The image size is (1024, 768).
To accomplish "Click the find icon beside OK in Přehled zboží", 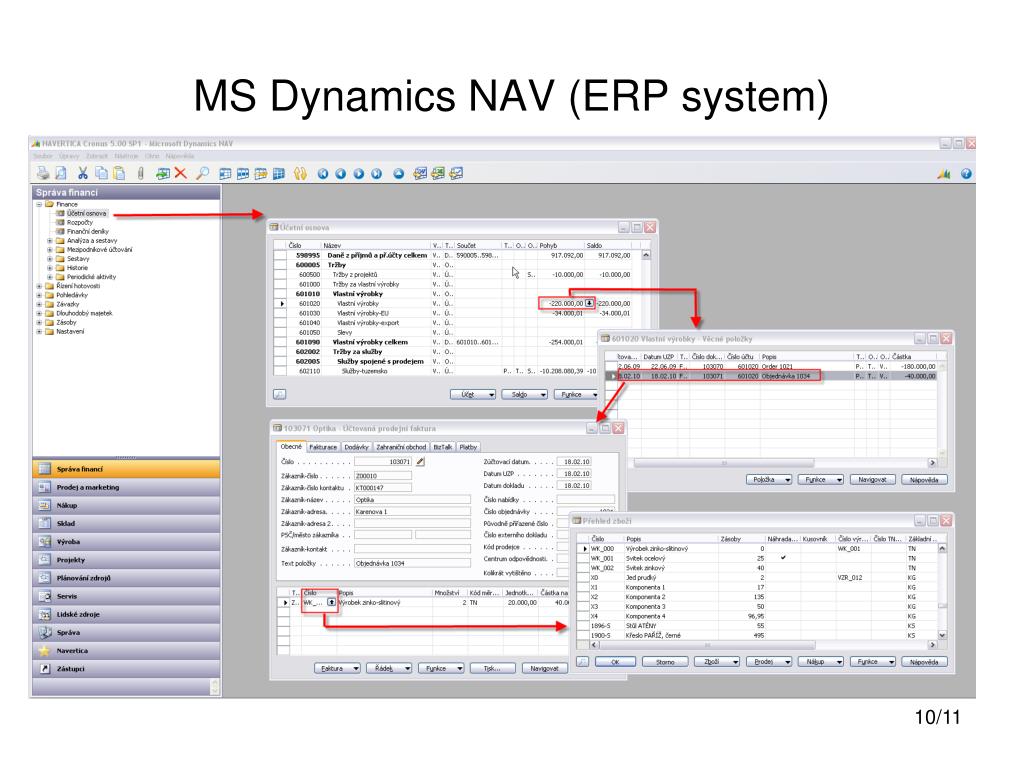I will tap(583, 662).
